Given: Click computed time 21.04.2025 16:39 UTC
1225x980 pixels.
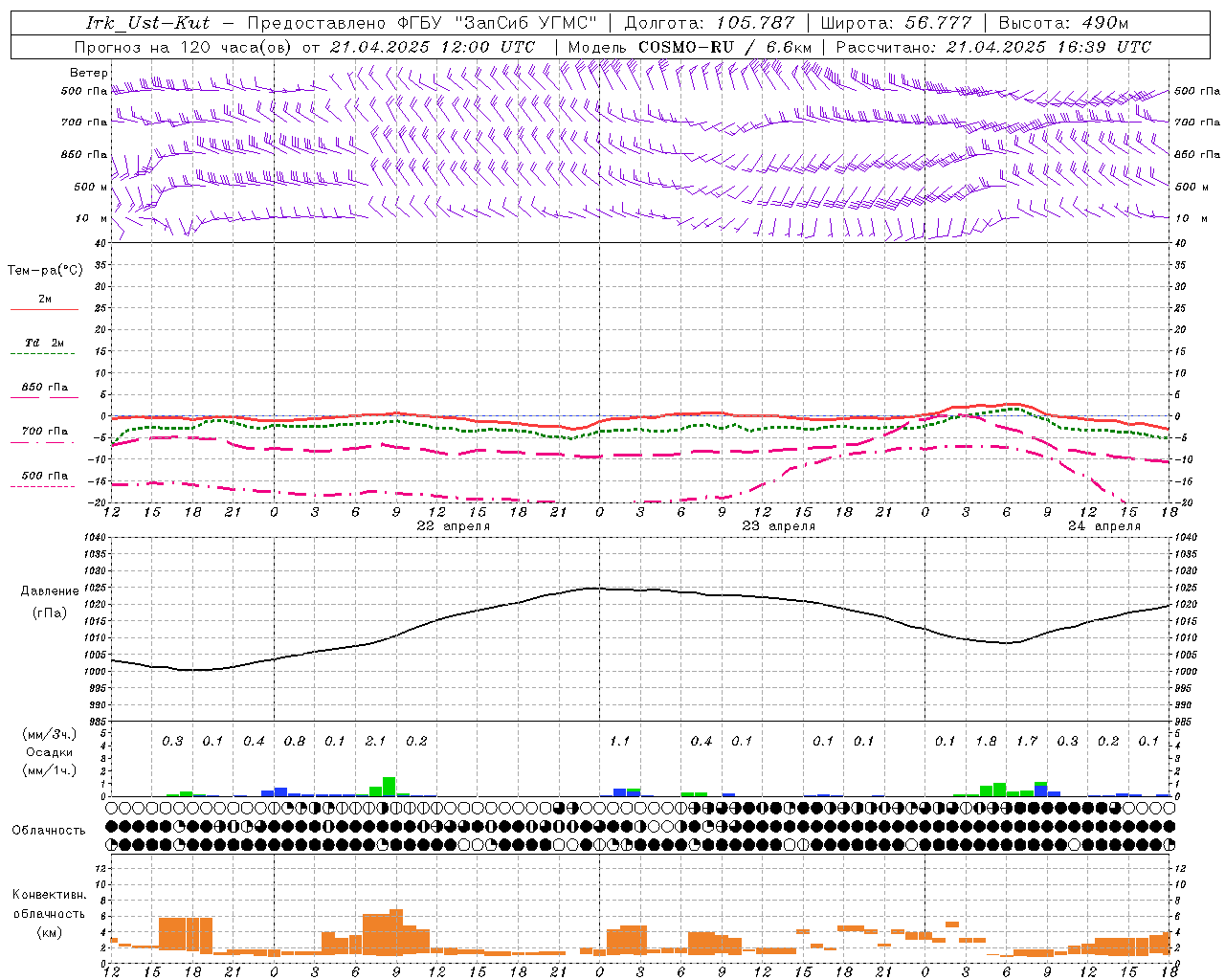Looking at the screenshot, I should click(x=1049, y=47).
